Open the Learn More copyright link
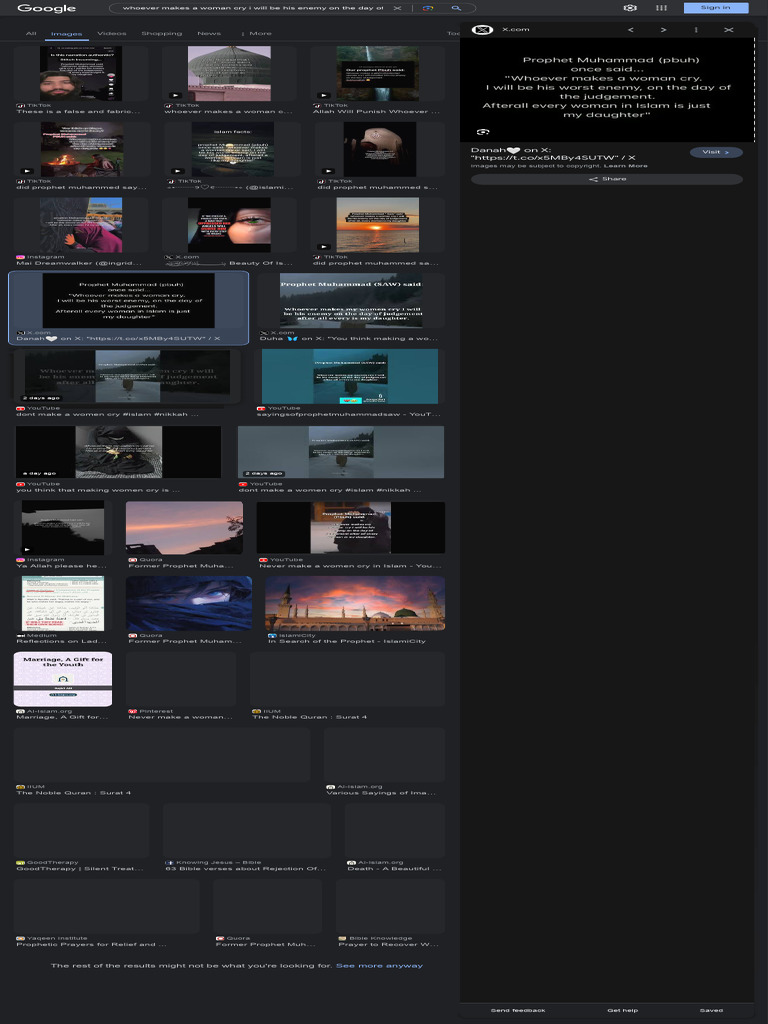Viewport: 768px width, 1024px height. coord(626,166)
